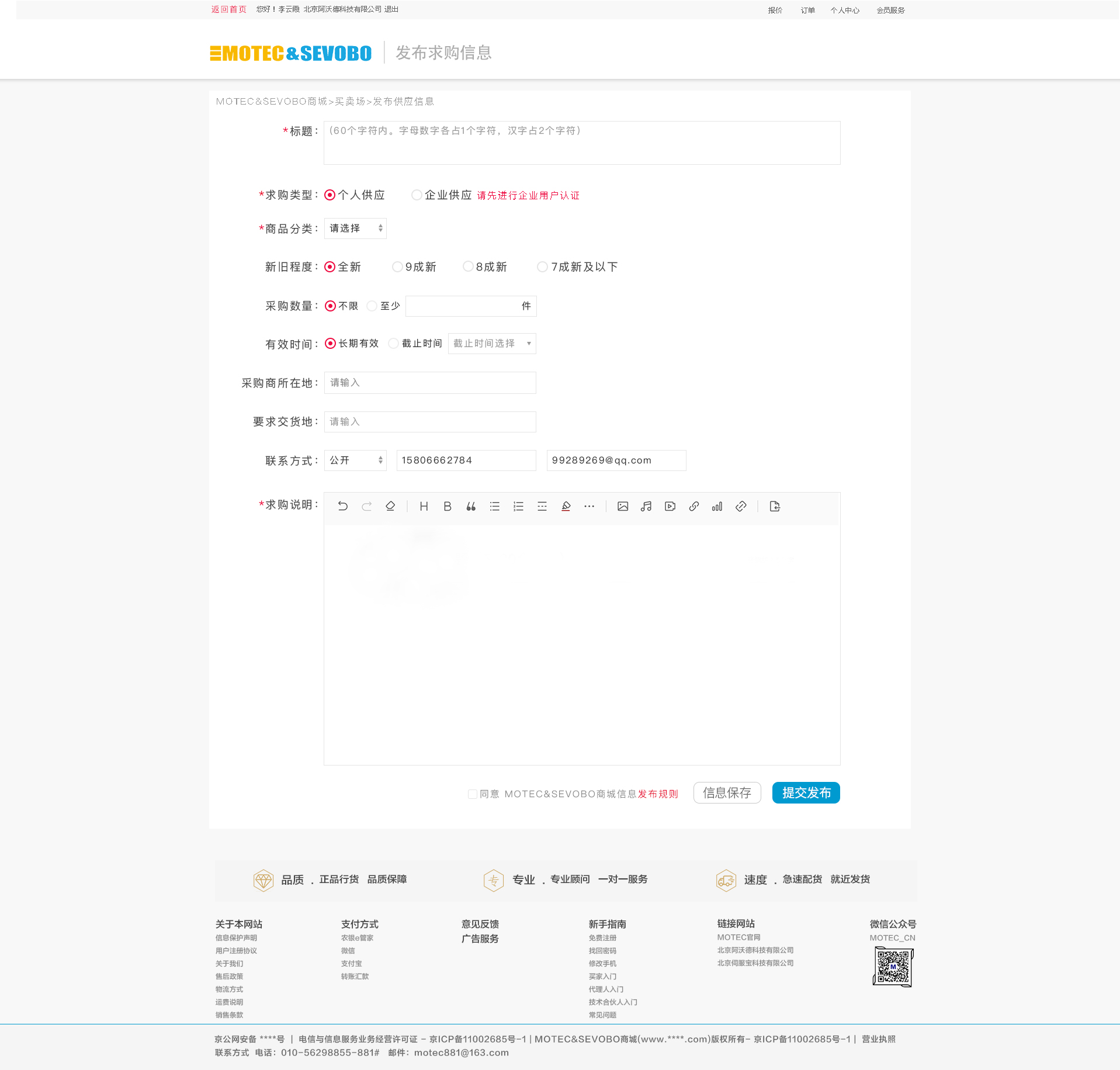Insert a video using the video icon
This screenshot has width=1120, height=1070.
(x=670, y=507)
